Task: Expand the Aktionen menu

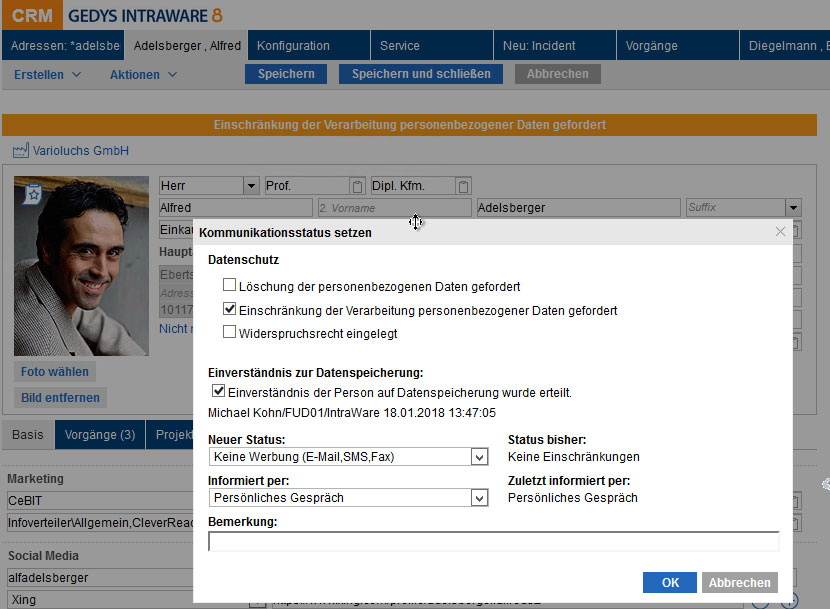Action: (x=143, y=75)
